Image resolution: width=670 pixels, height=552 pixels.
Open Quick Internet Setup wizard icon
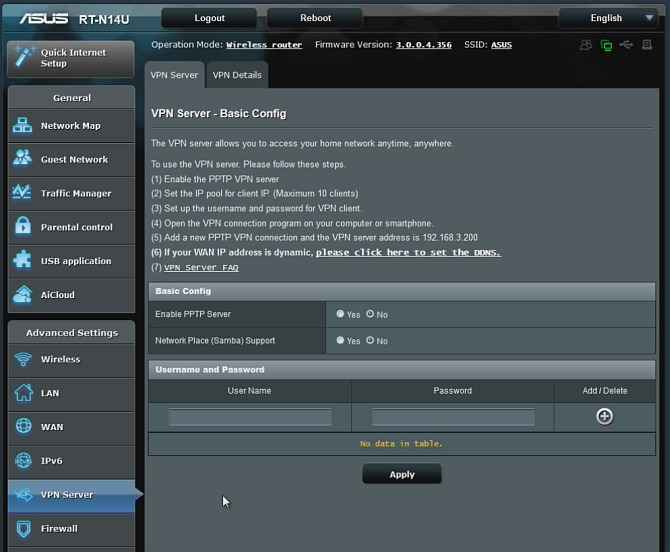pyautogui.click(x=23, y=58)
